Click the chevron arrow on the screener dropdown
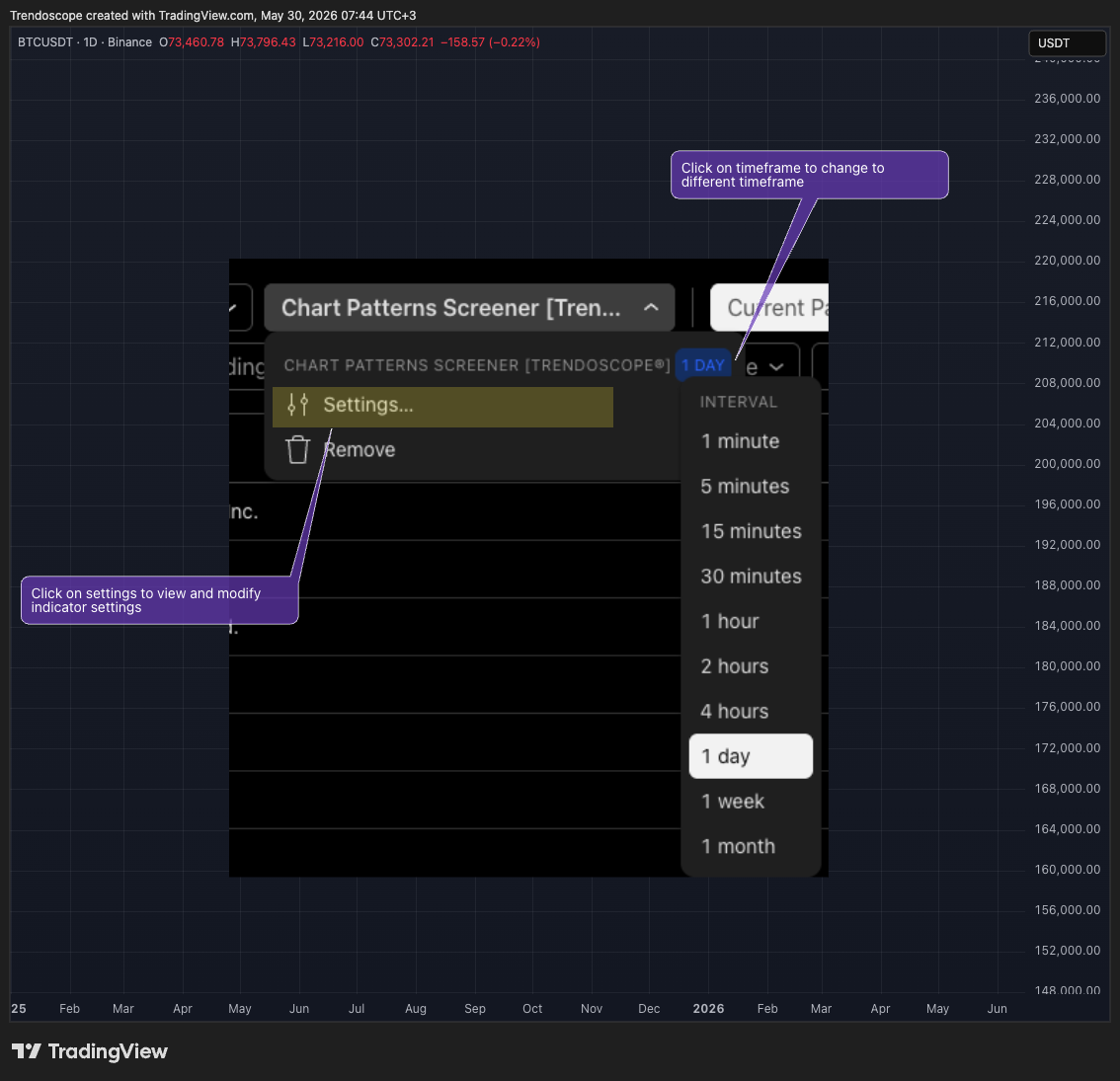The height and width of the screenshot is (1081, 1120). point(651,308)
